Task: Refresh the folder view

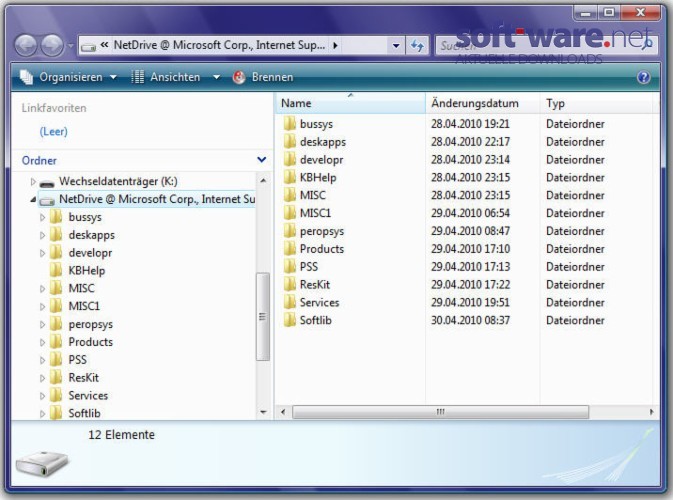Action: tap(417, 45)
